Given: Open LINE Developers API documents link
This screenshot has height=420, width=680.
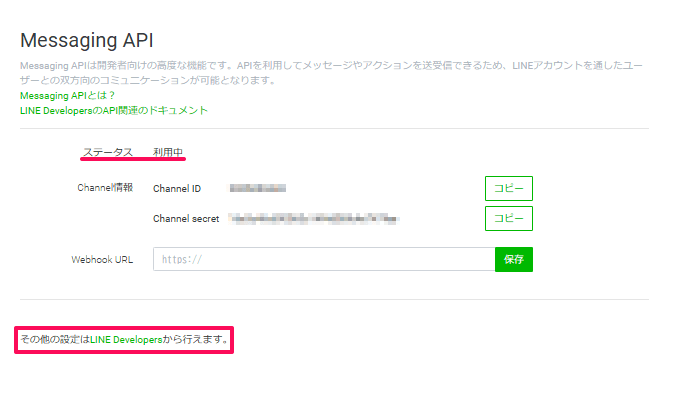Looking at the screenshot, I should tap(114, 111).
